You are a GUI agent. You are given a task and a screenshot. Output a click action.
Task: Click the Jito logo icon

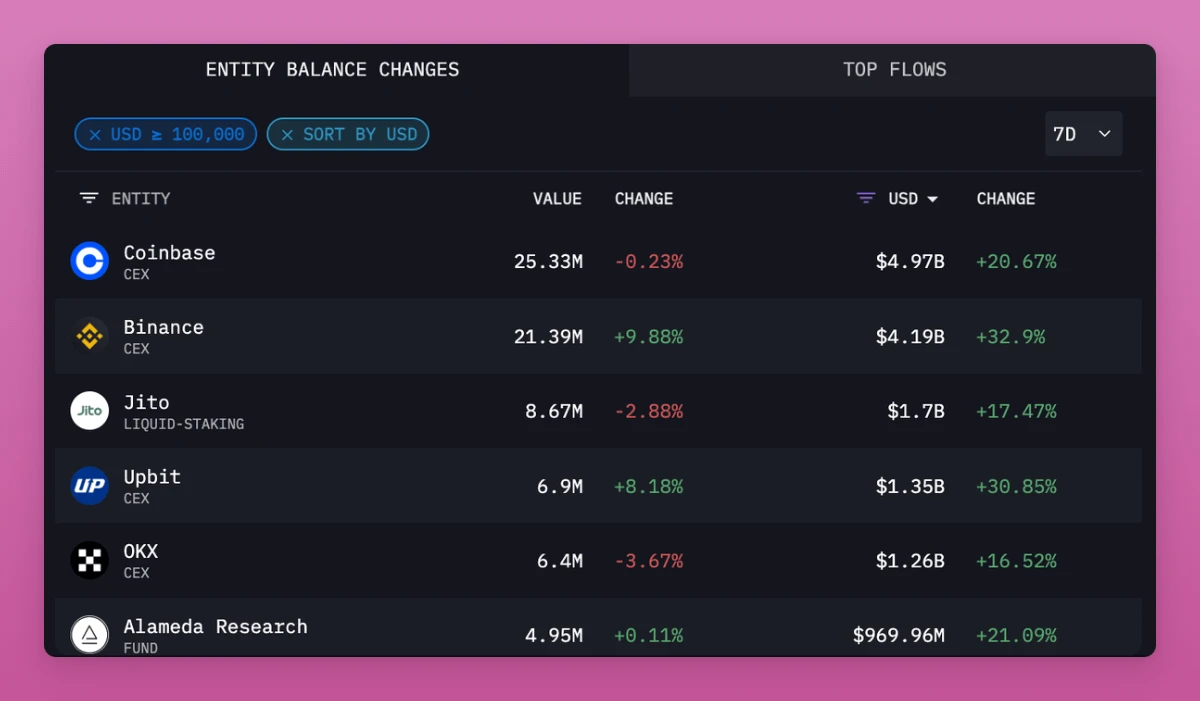[89, 411]
